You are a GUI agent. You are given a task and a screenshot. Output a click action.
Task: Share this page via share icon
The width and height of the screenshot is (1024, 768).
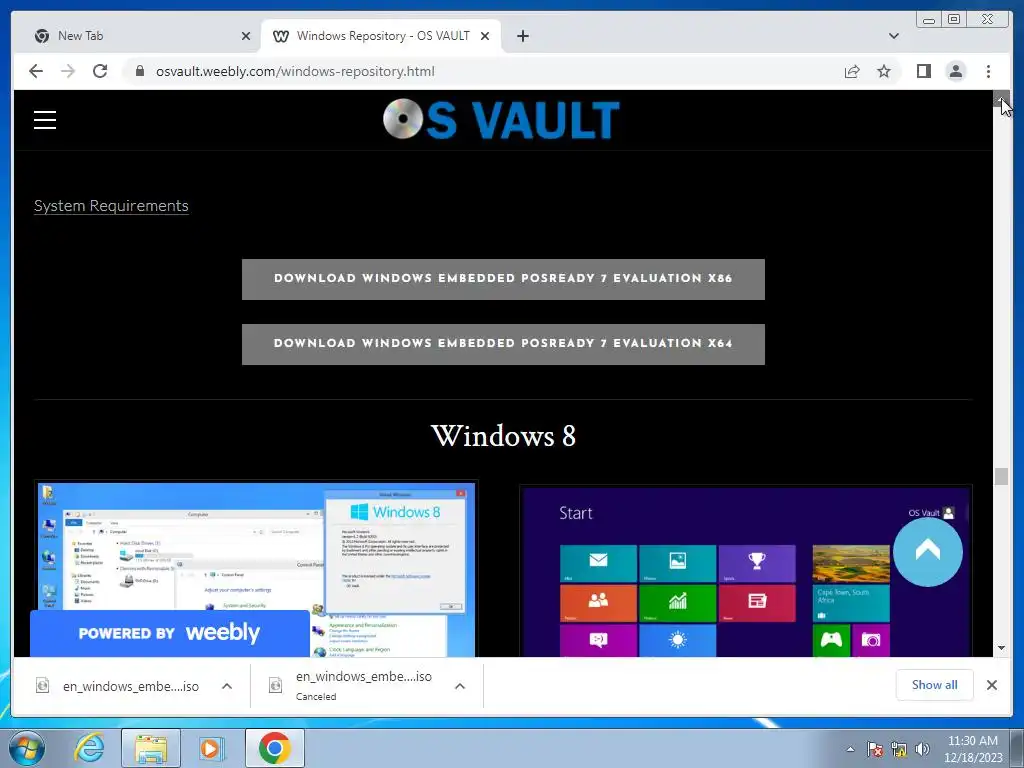pos(852,71)
